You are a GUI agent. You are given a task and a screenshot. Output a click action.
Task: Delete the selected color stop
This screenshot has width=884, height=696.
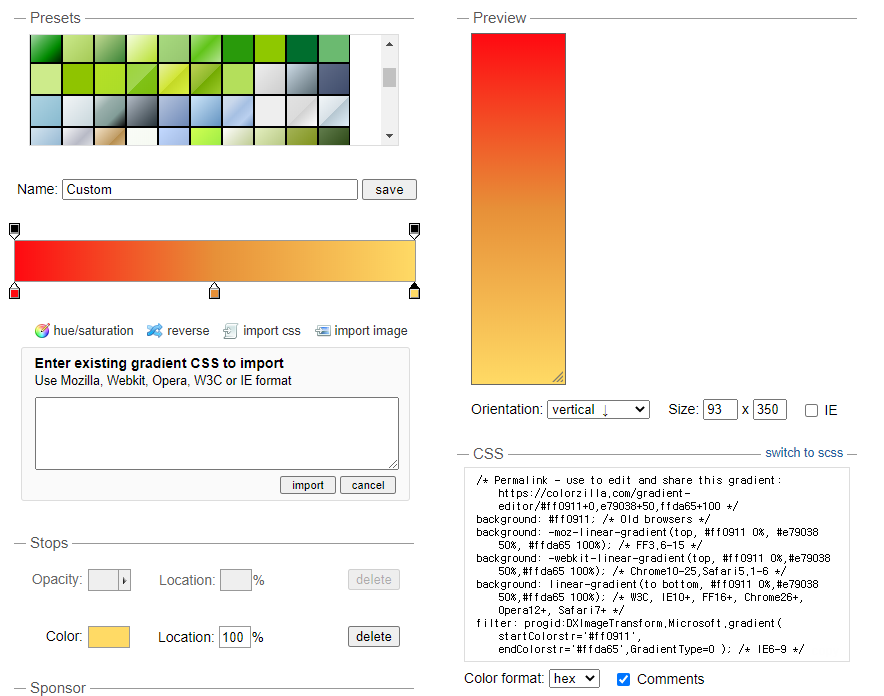point(374,637)
